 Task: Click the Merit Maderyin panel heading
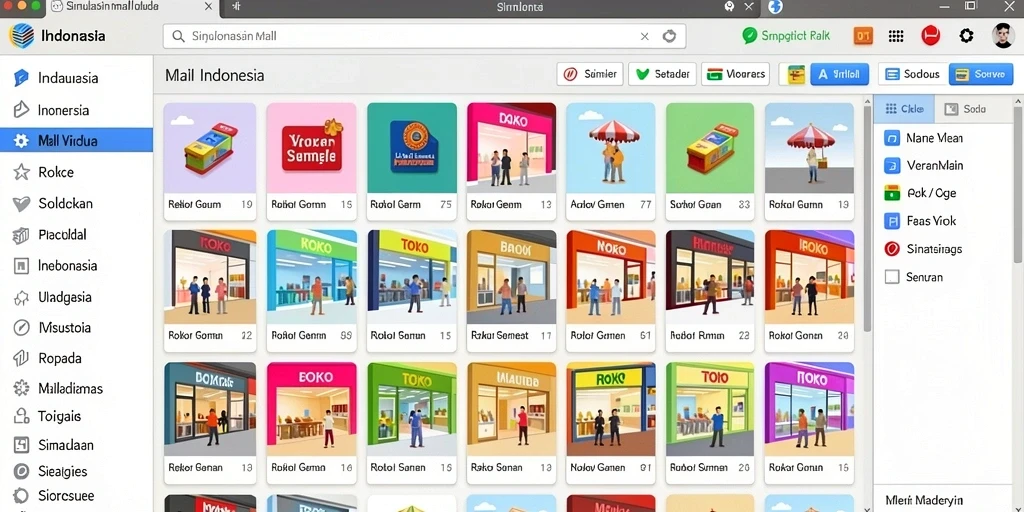click(x=924, y=500)
